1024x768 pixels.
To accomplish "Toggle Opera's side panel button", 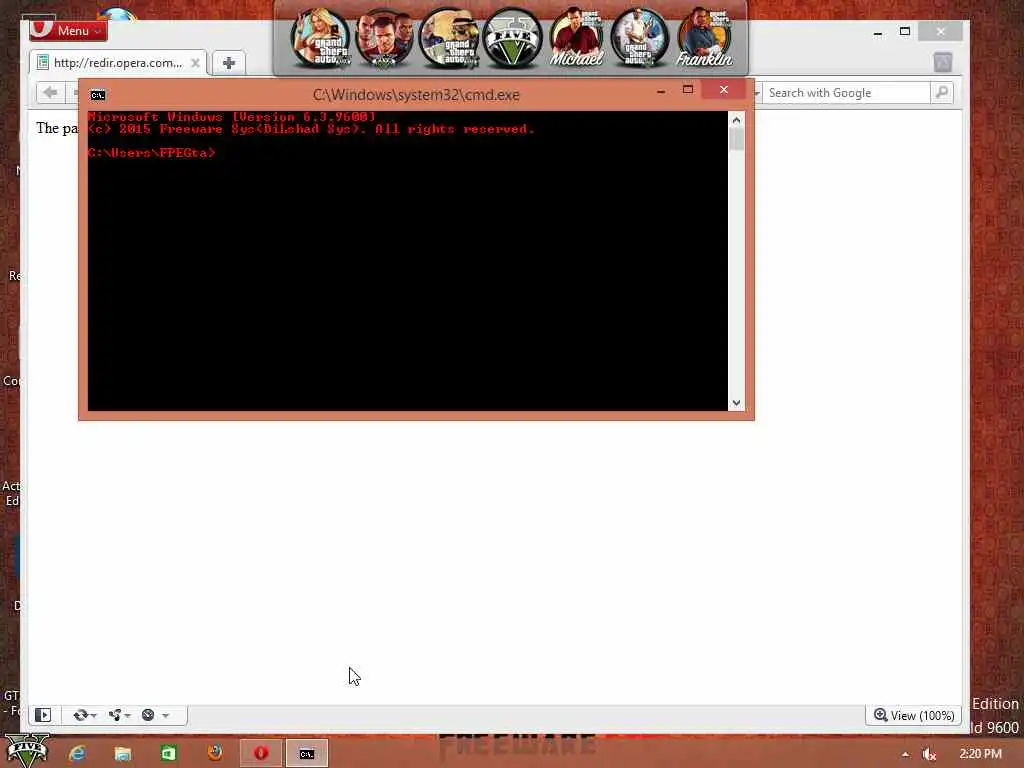I will (x=43, y=715).
